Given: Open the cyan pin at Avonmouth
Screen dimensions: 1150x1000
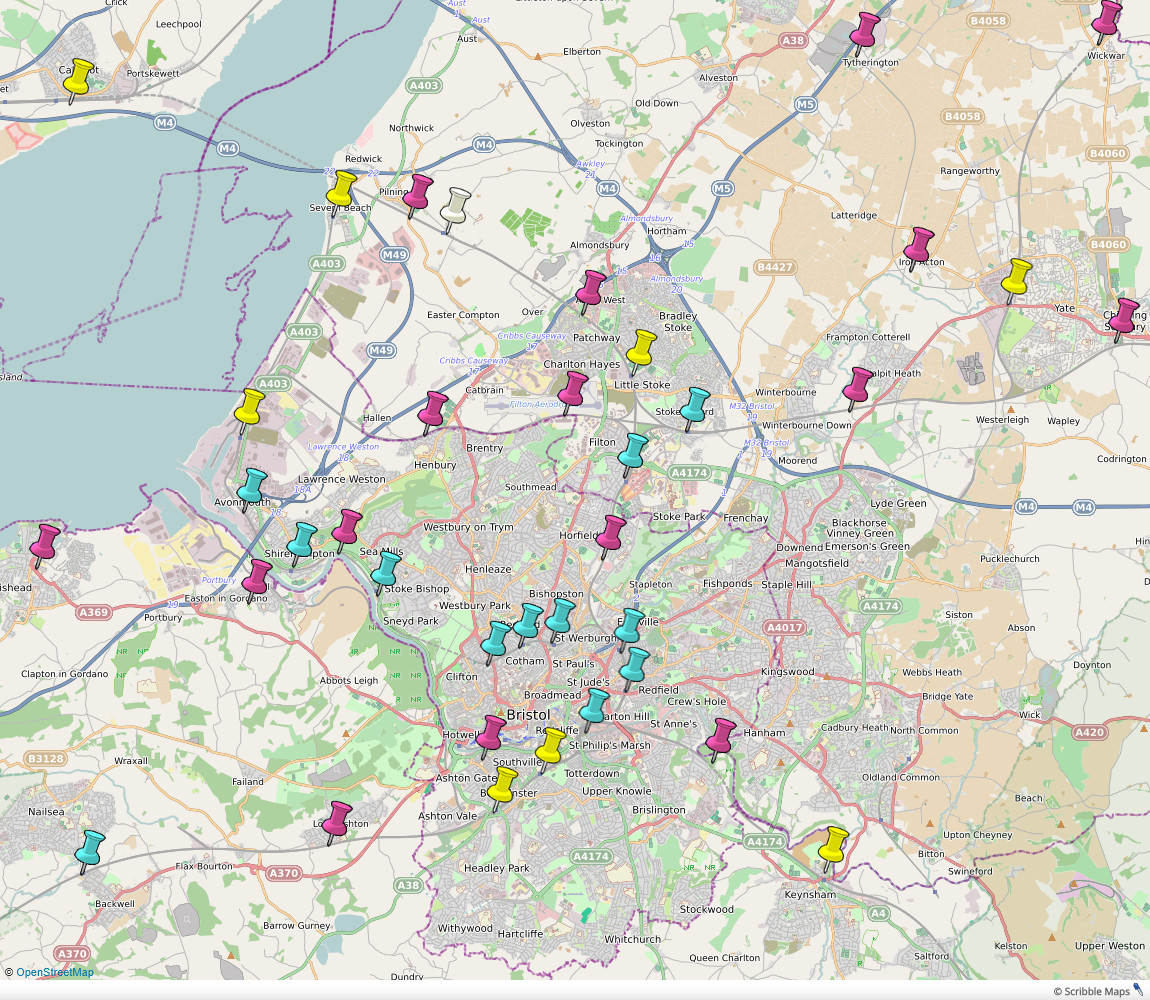Looking at the screenshot, I should (x=252, y=485).
